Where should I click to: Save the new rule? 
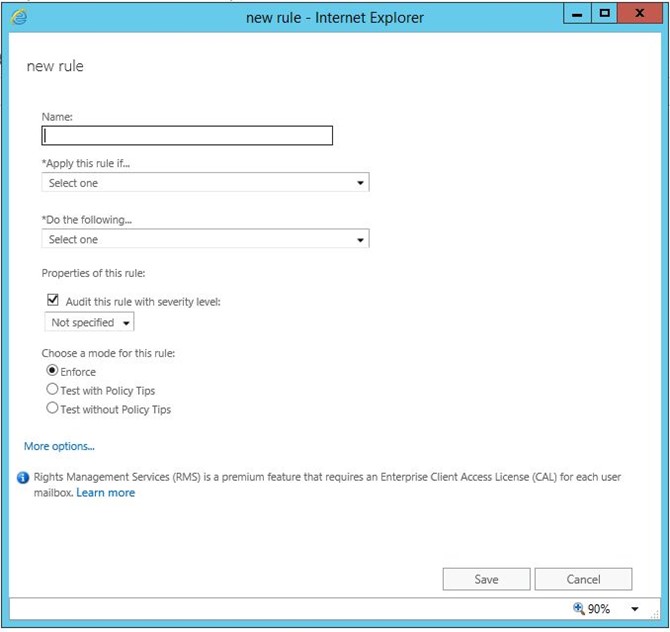[486, 579]
